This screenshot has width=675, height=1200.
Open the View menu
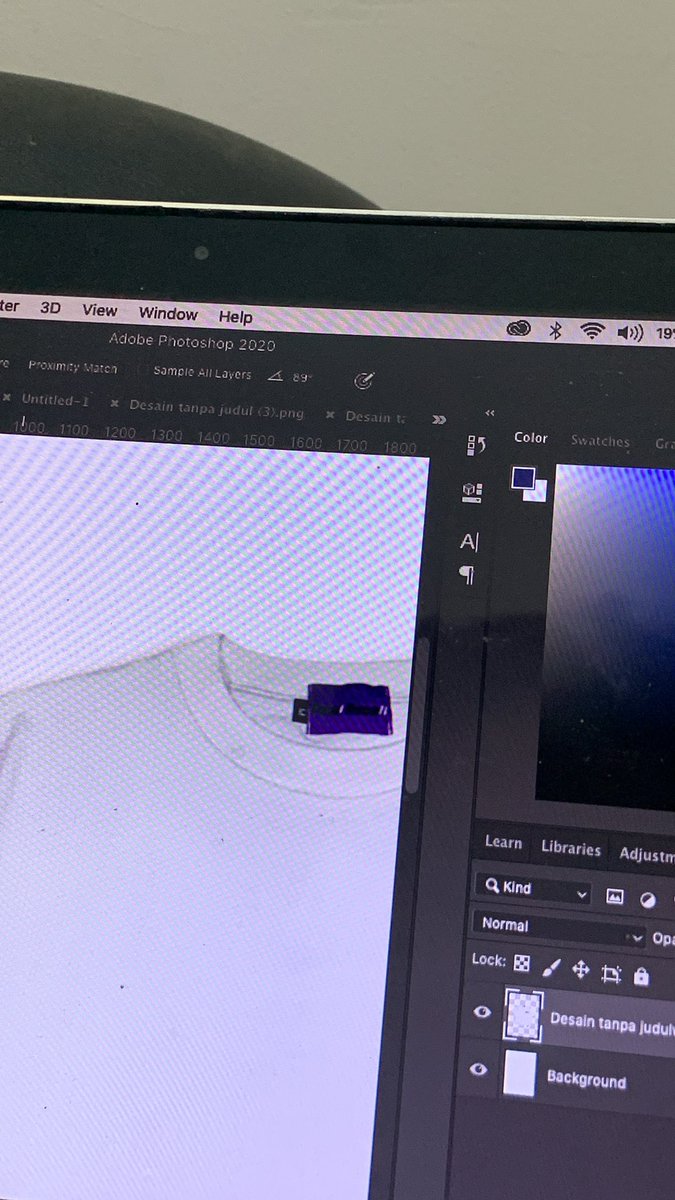point(99,311)
